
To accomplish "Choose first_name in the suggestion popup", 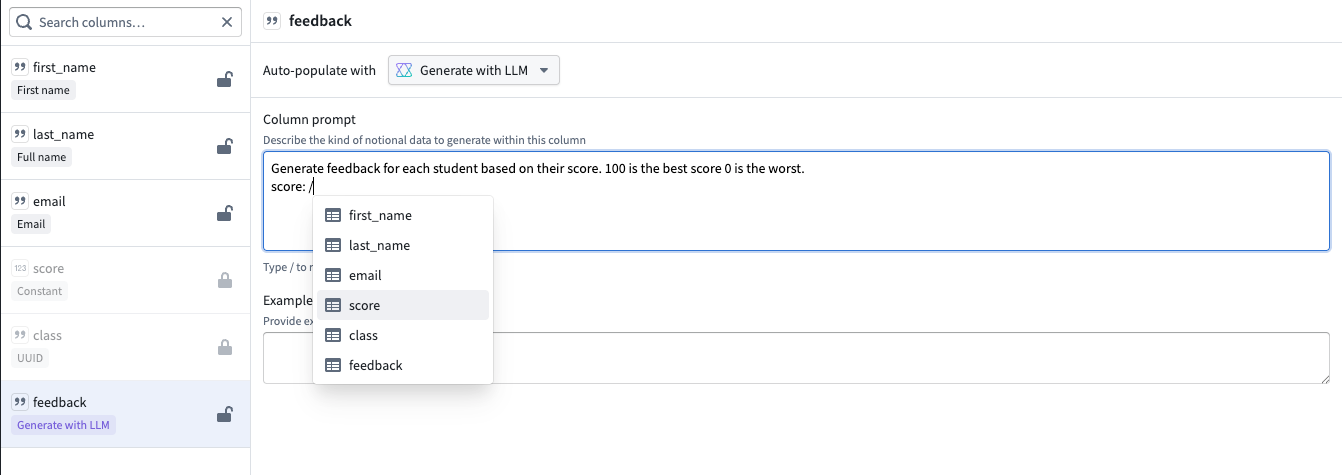I will 380,215.
